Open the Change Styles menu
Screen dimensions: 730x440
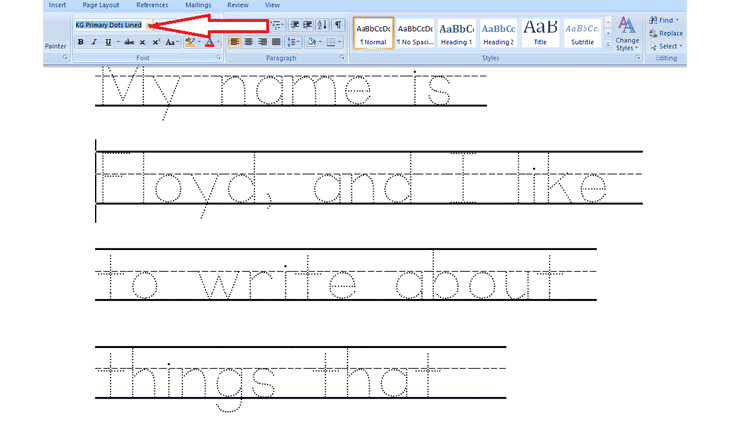click(x=627, y=34)
